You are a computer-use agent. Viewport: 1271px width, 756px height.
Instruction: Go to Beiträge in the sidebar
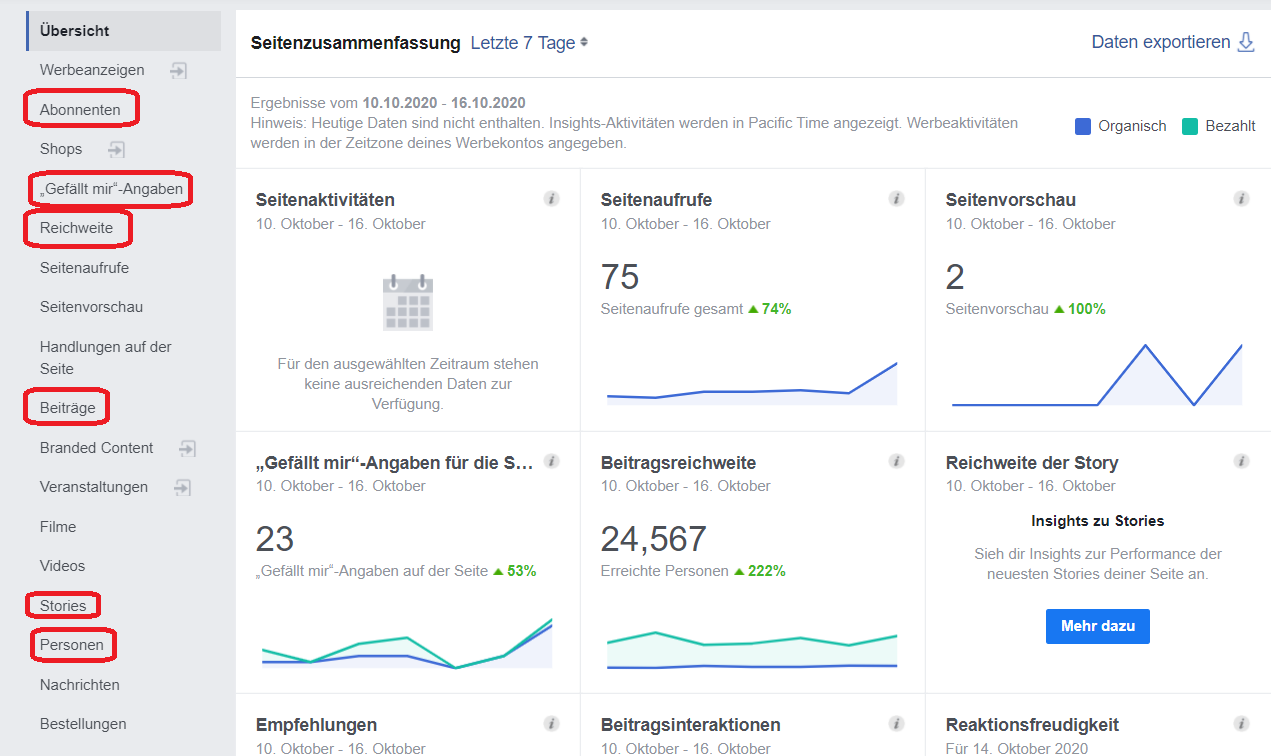click(x=67, y=408)
